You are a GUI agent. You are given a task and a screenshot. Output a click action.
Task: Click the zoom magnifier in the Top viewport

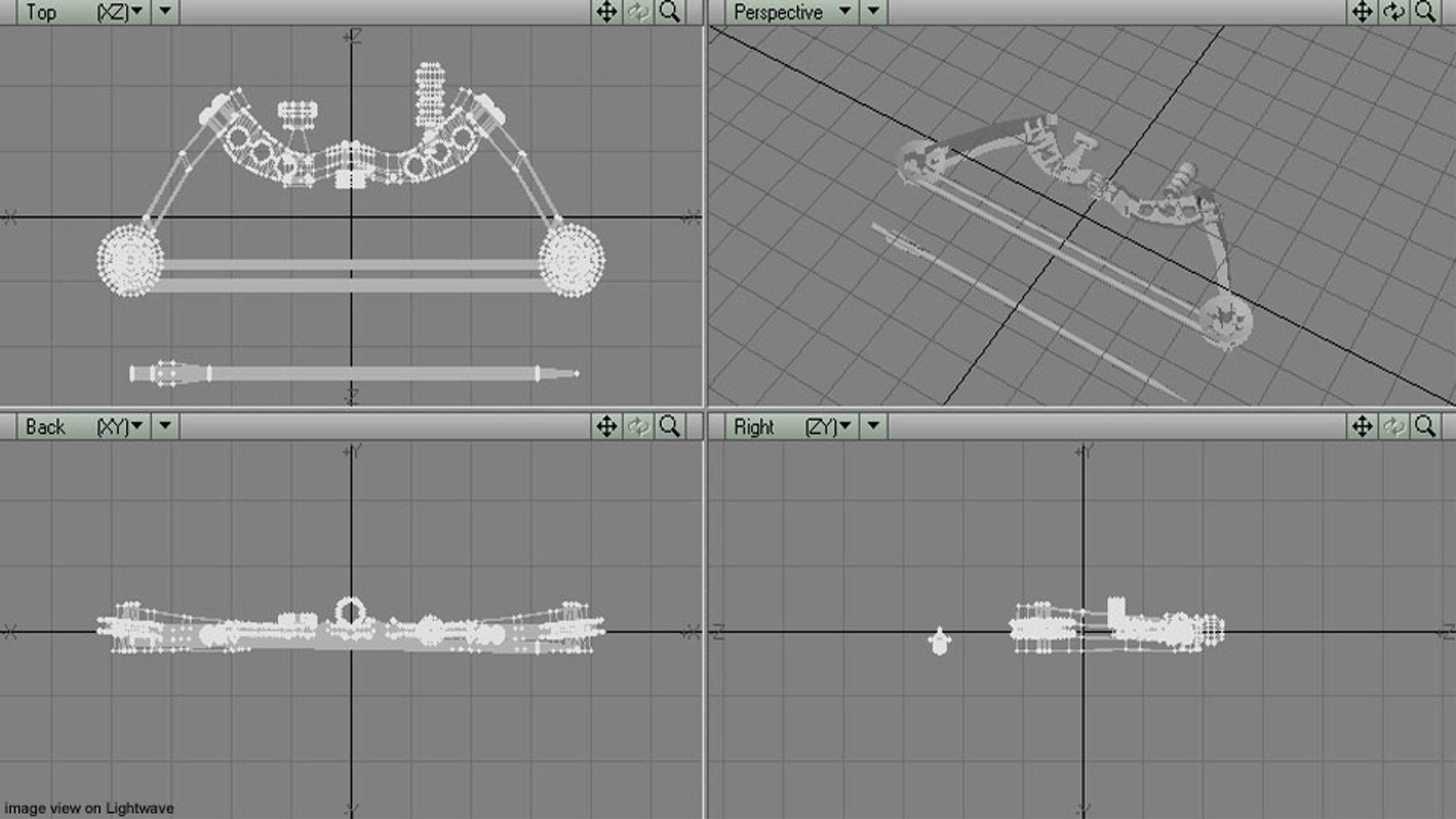pyautogui.click(x=670, y=11)
